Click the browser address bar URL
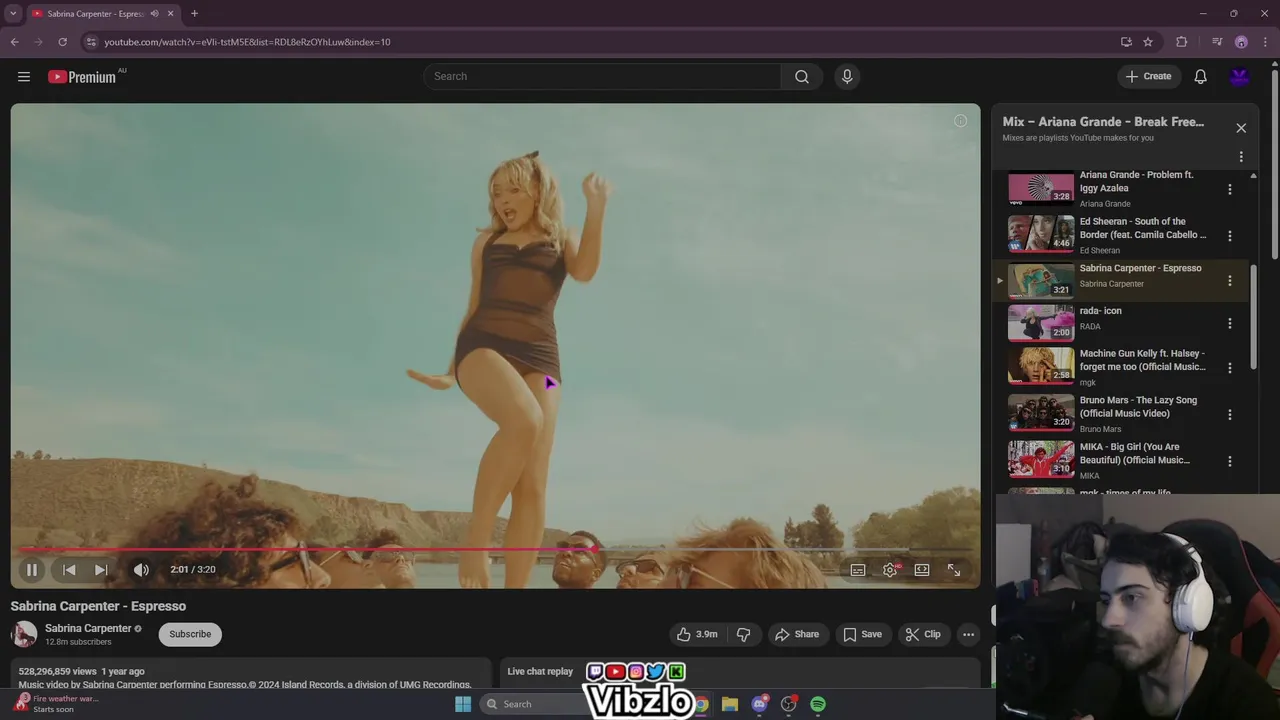The image size is (1280, 720). 247,42
